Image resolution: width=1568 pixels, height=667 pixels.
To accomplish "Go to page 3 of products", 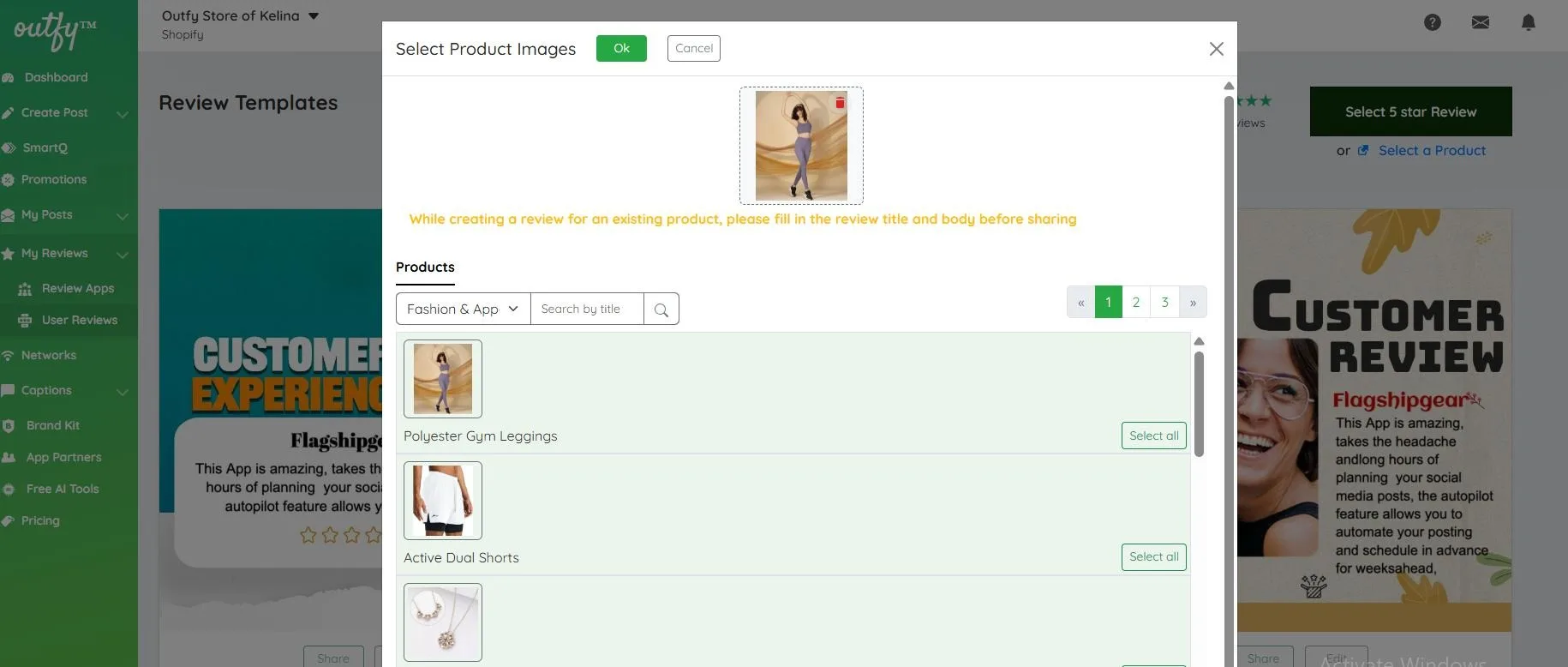I will coord(1164,302).
